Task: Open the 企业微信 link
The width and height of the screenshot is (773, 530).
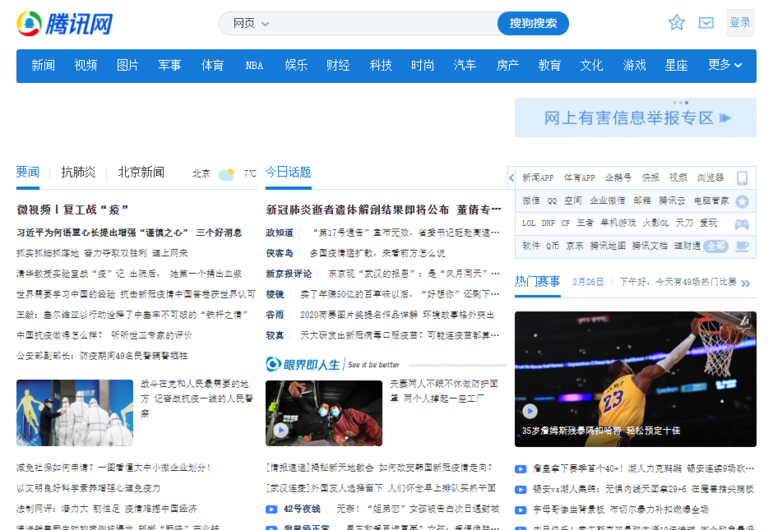Action: point(607,201)
